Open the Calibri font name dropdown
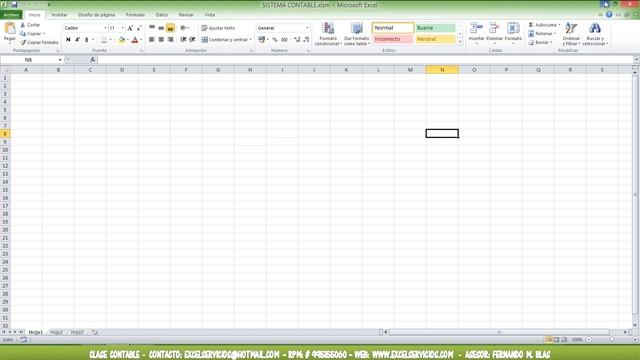Screen dimensions: 640x360 pos(105,28)
